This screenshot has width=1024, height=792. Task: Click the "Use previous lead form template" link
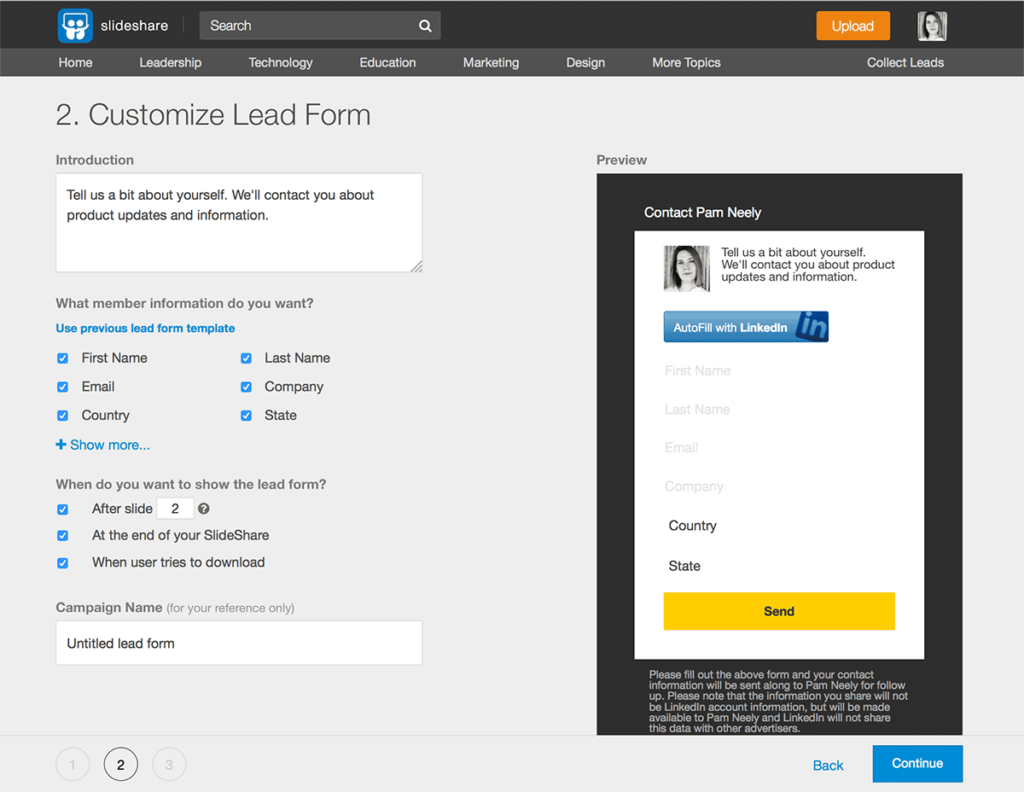pos(145,327)
